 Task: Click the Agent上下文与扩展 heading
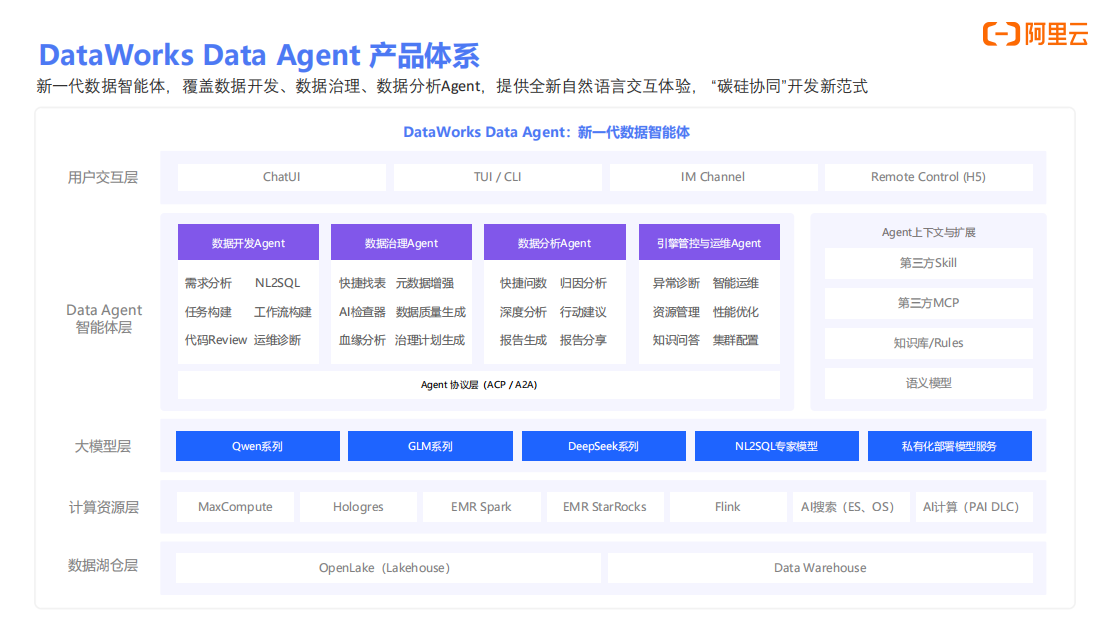coord(928,232)
